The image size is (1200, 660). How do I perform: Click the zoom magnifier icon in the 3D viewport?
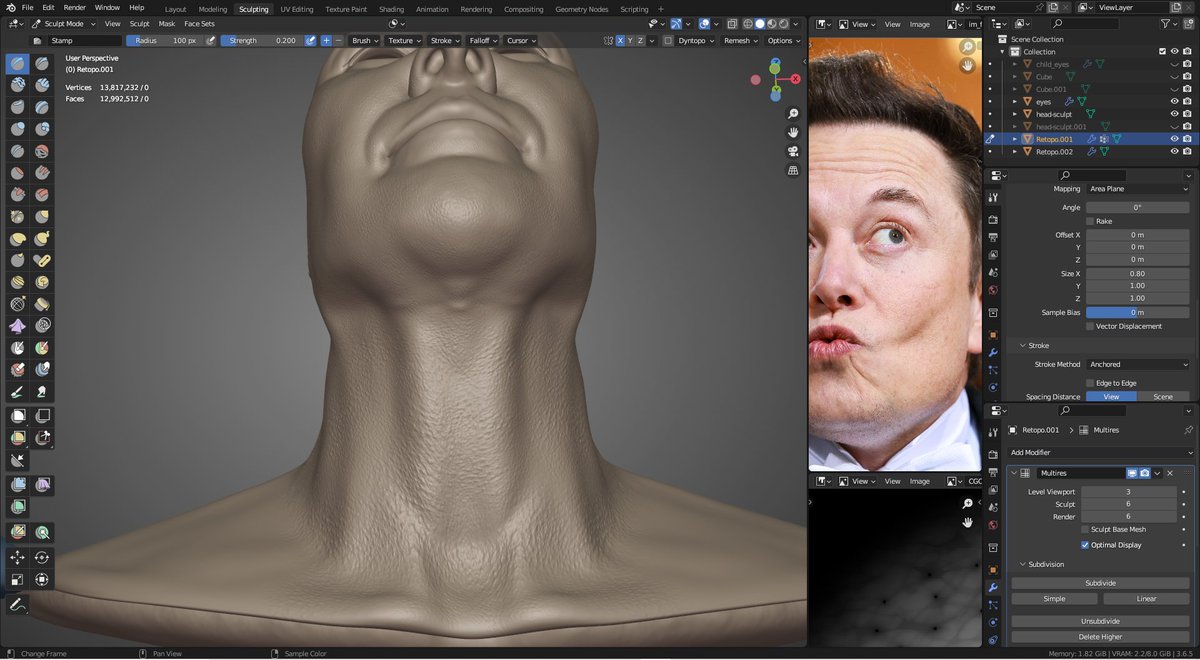(793, 114)
